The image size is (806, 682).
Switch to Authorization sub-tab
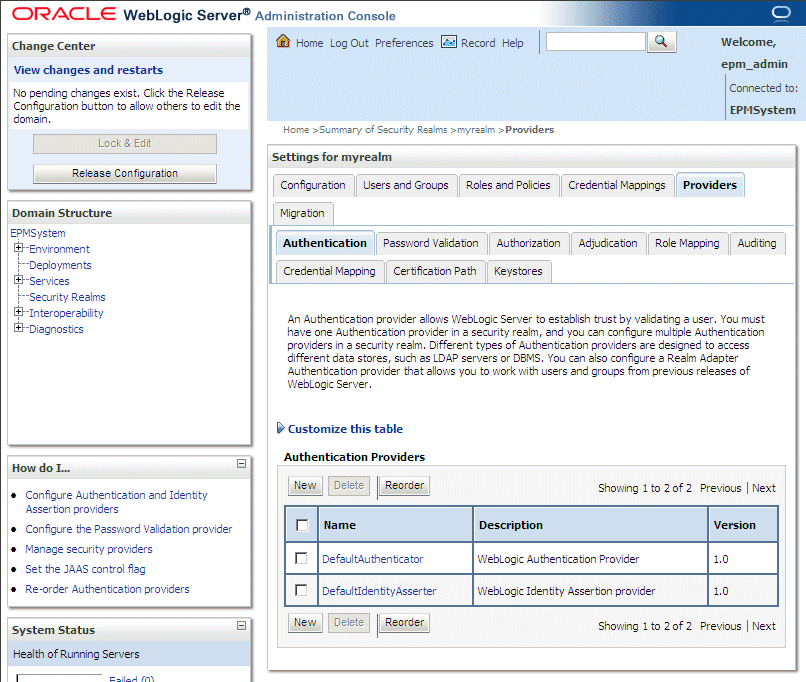coord(528,243)
